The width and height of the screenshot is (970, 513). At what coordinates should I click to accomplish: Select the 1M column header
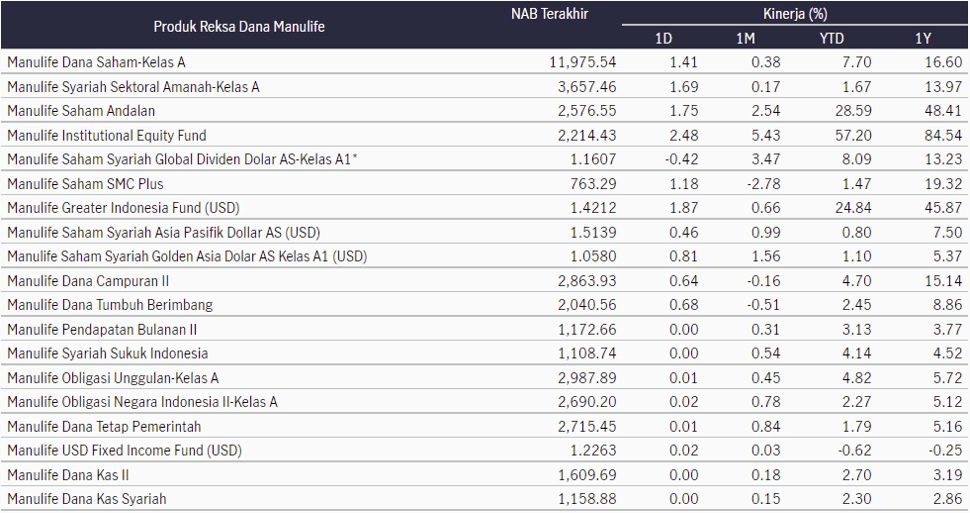click(x=745, y=38)
